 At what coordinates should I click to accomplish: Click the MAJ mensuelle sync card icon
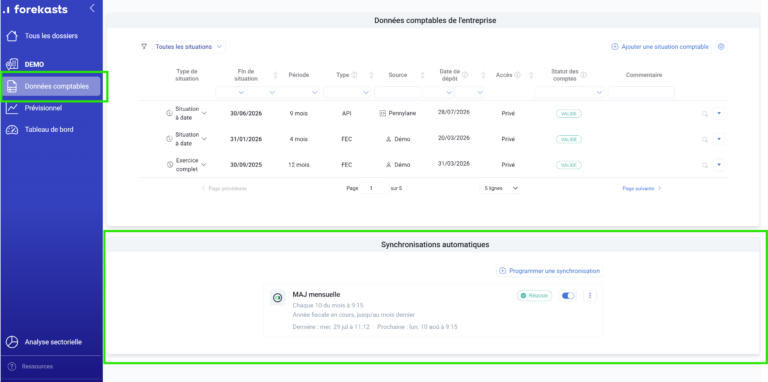[278, 297]
